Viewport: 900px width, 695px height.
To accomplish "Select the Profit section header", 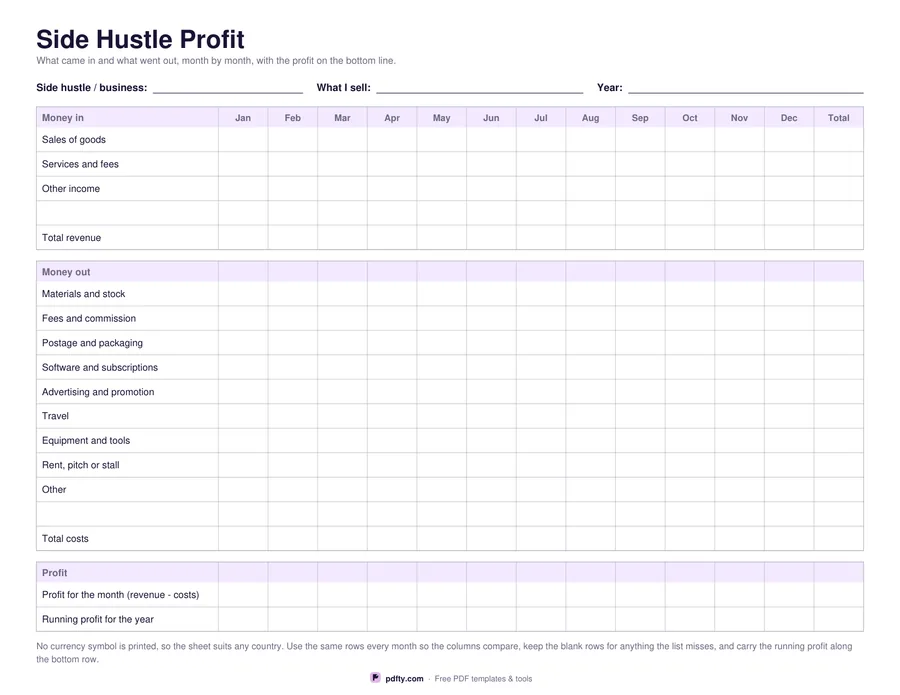I will pos(55,573).
